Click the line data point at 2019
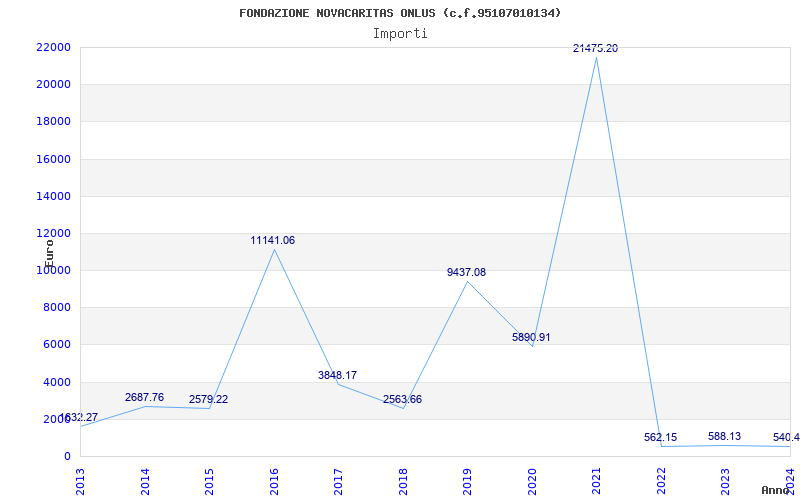800x500 pixels. [467, 281]
